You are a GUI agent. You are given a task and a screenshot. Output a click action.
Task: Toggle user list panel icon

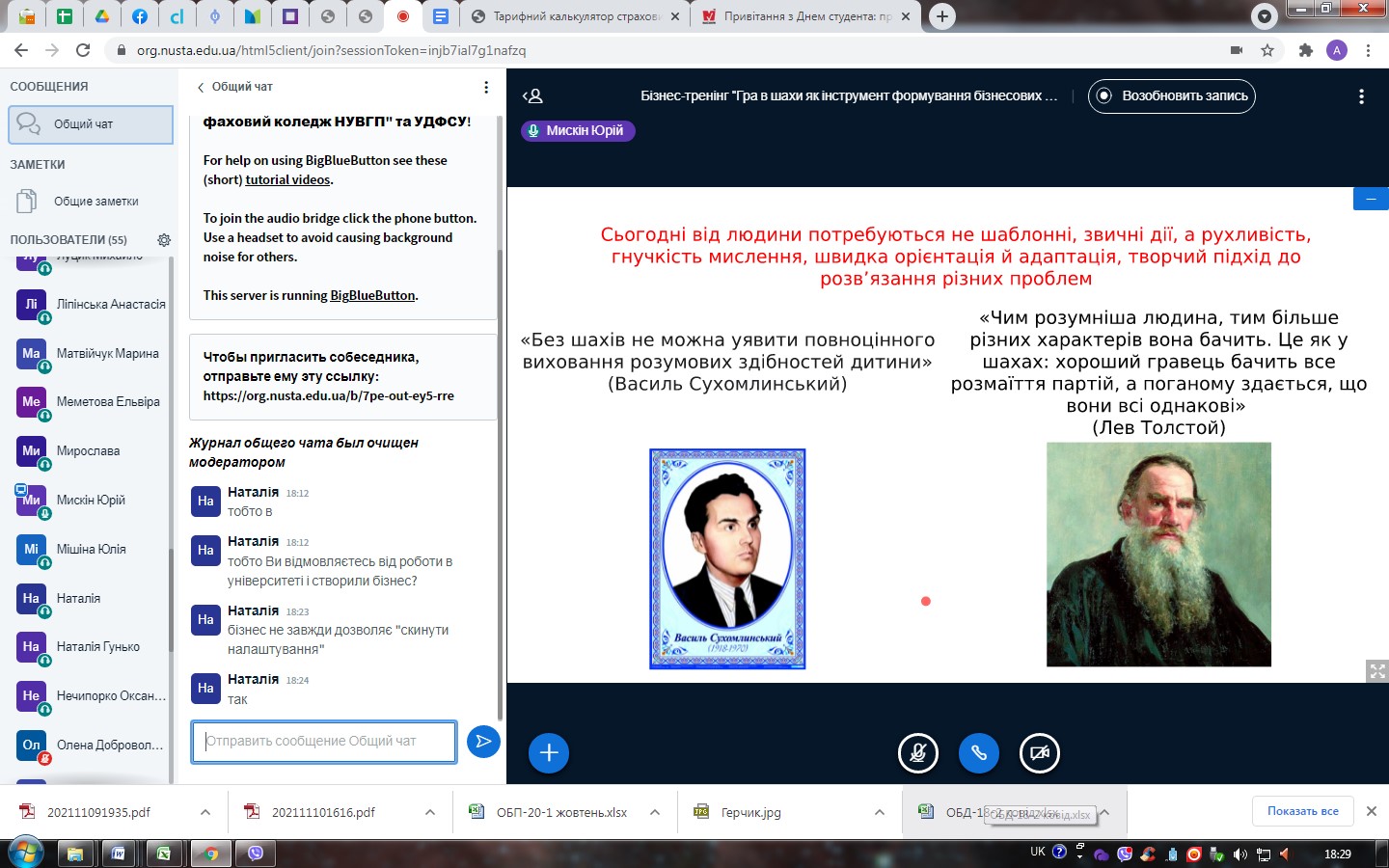click(x=532, y=95)
